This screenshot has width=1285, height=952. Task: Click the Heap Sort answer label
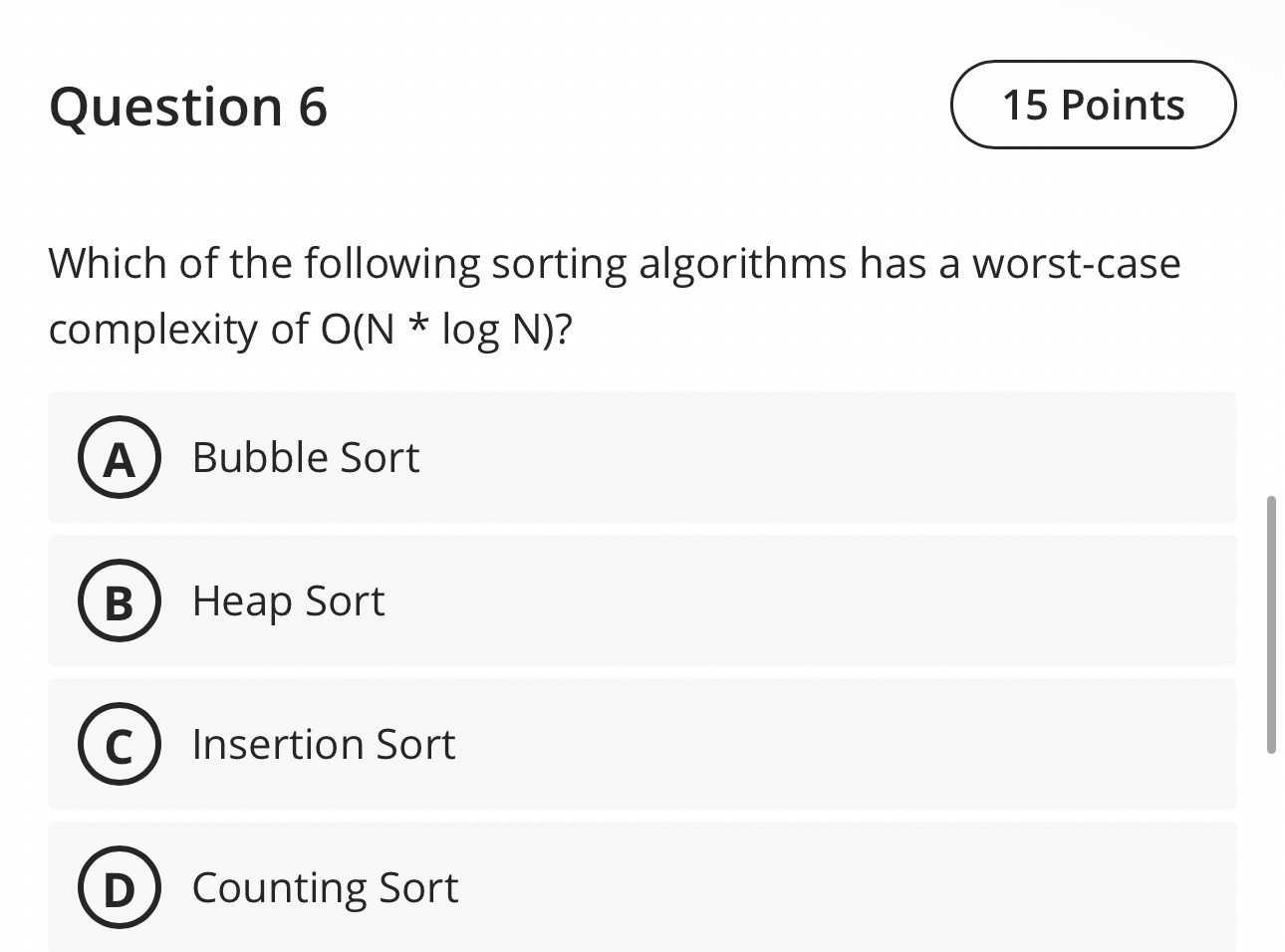[x=288, y=601]
